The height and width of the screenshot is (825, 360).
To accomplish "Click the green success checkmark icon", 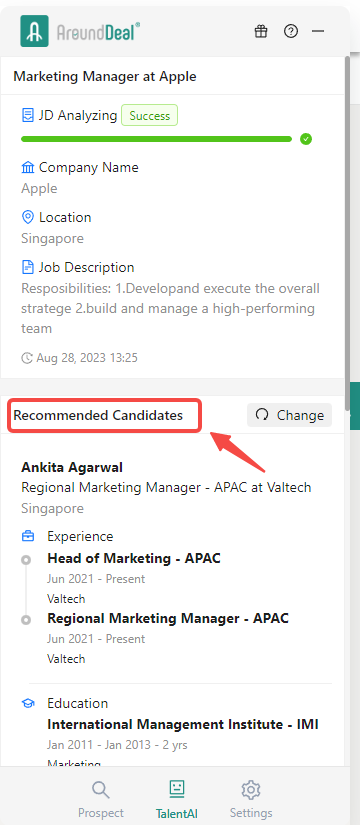I will coord(306,139).
